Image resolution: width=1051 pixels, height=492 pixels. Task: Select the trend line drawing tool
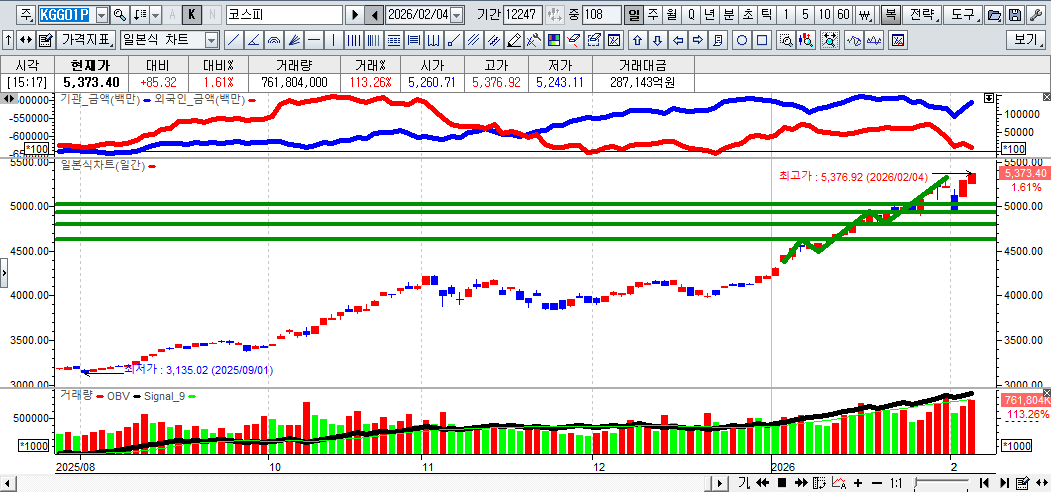233,40
